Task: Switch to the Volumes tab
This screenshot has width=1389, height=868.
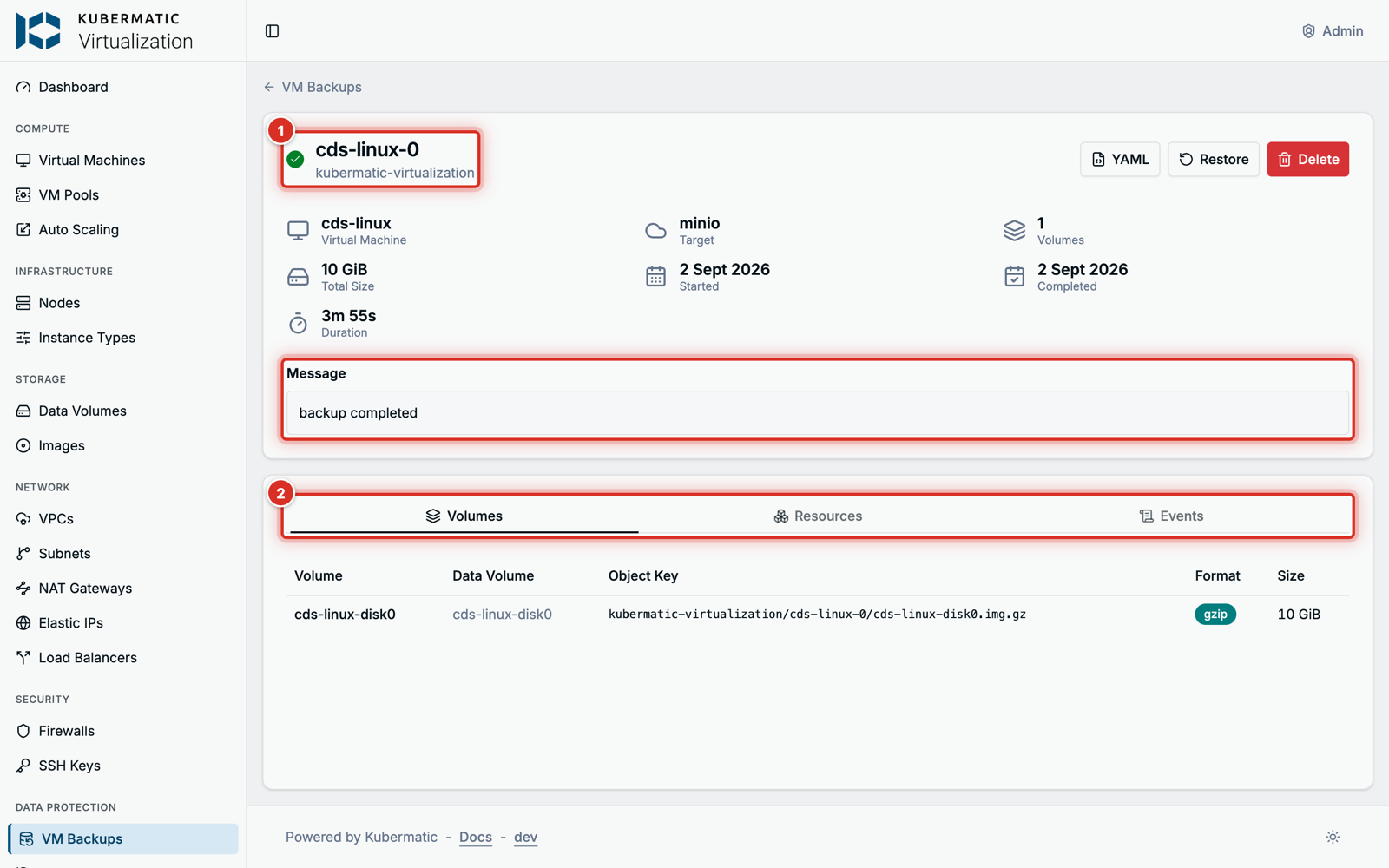Action: [464, 516]
